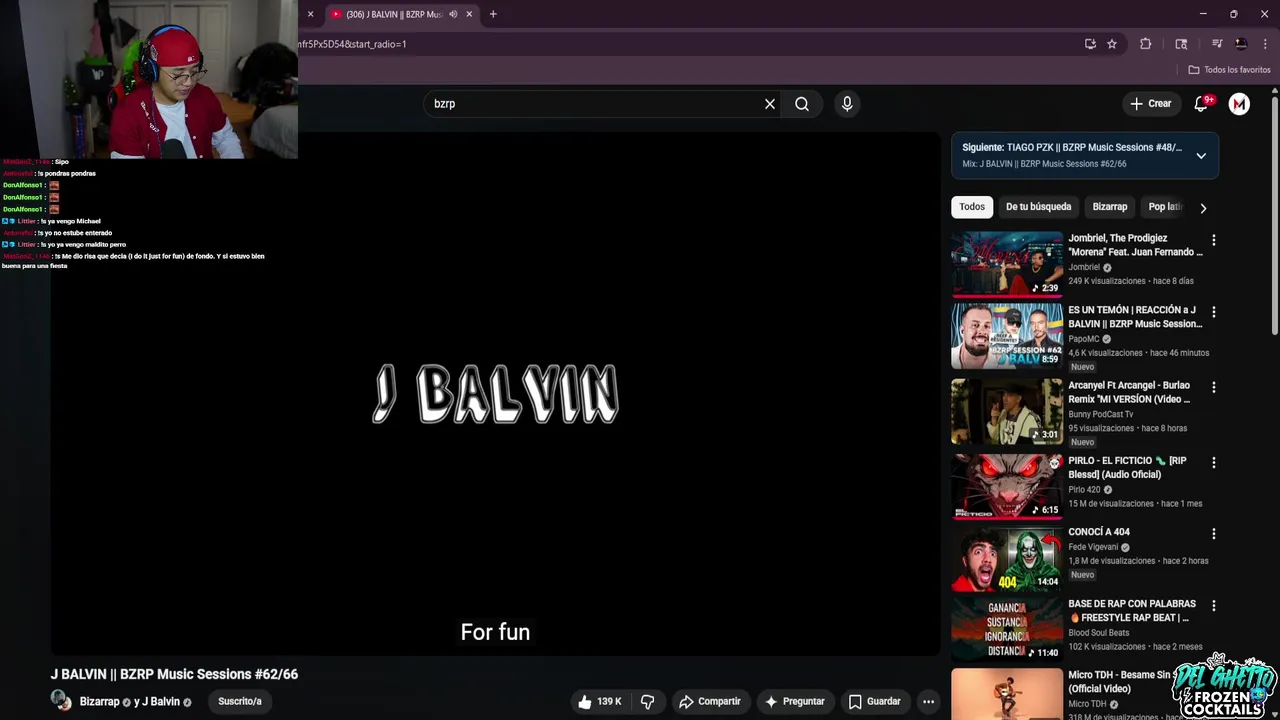
Task: Like the video with thumbs up
Action: pyautogui.click(x=599, y=702)
